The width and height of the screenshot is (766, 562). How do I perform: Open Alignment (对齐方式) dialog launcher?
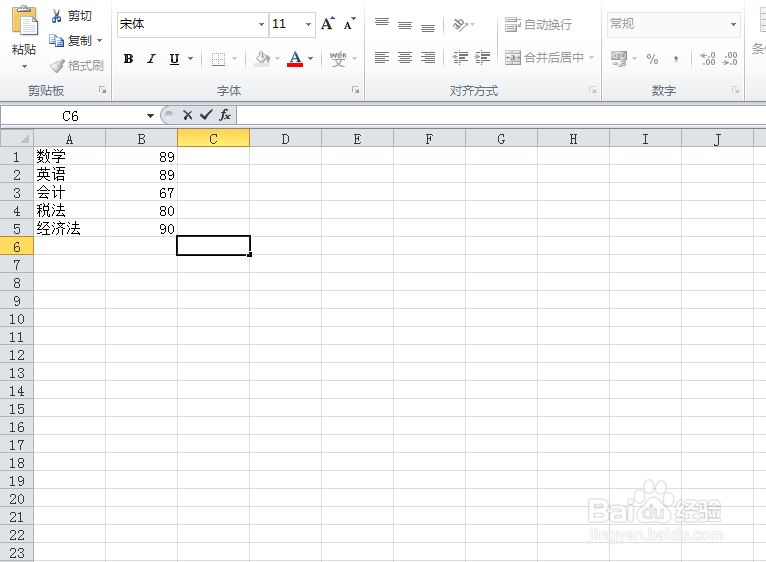[x=593, y=90]
